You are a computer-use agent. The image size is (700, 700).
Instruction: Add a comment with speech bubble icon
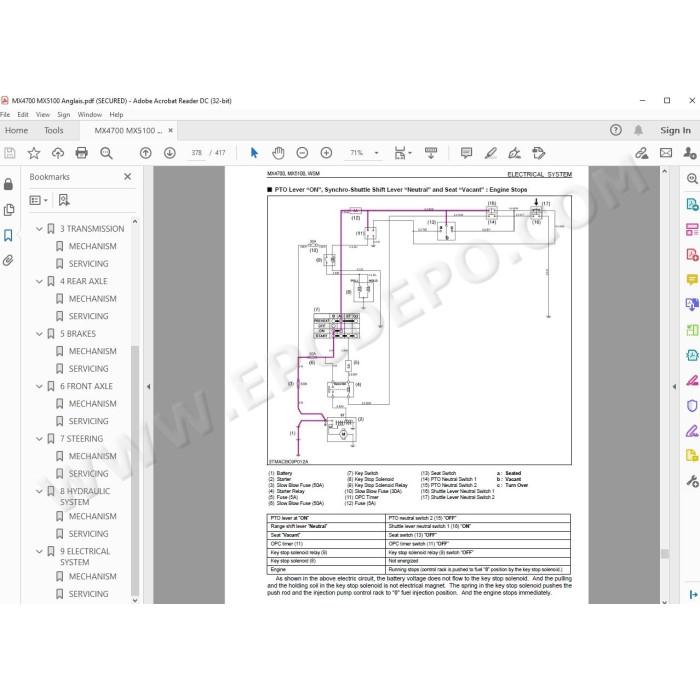coord(467,153)
